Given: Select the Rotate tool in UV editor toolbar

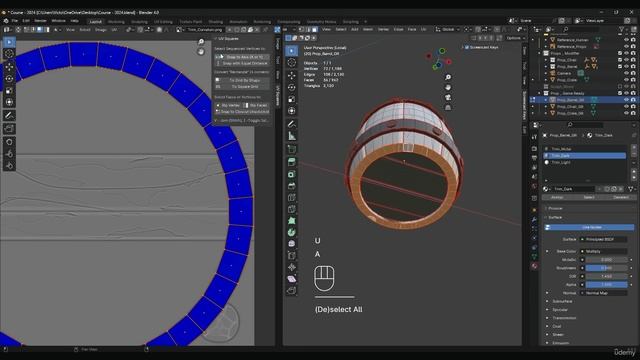Looking at the screenshot, I should coord(9,78).
